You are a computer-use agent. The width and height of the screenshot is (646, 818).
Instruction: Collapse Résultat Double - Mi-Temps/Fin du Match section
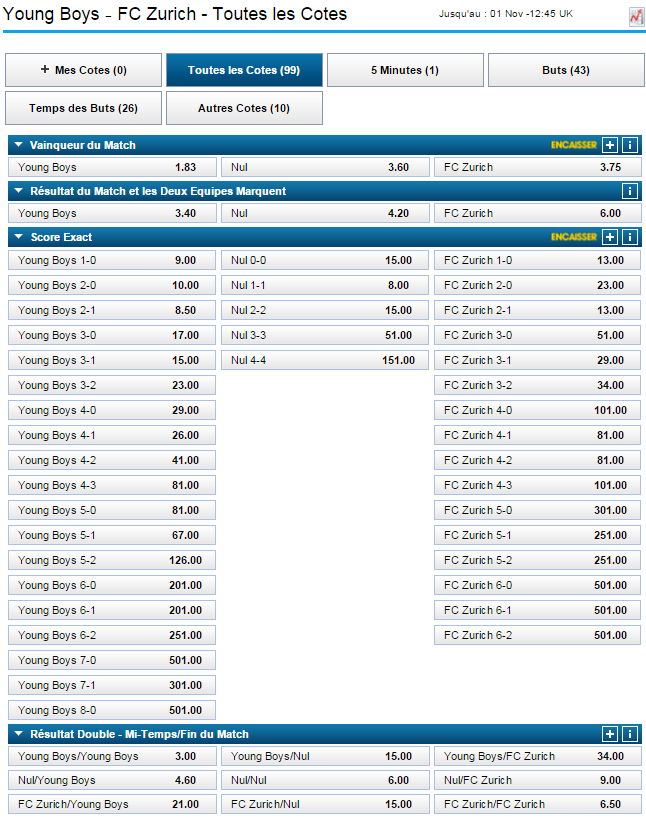click(x=19, y=734)
